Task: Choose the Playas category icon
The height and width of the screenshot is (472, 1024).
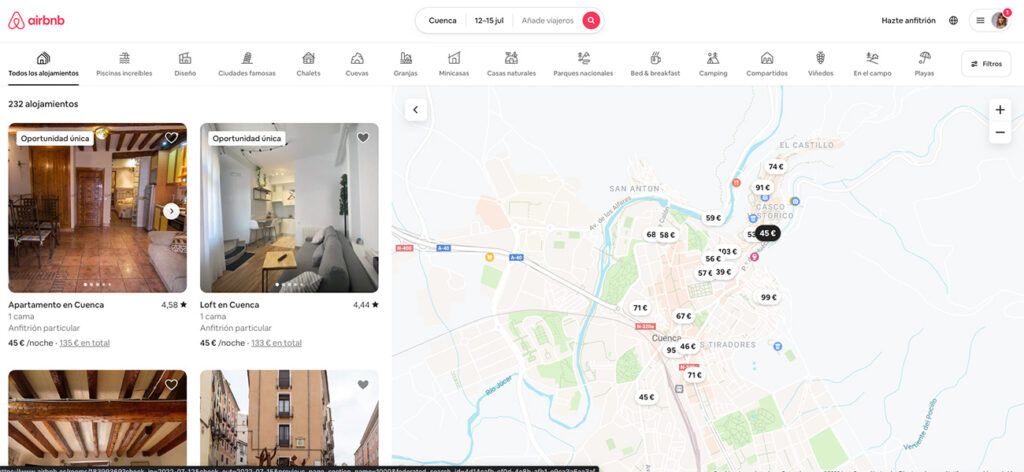Action: pos(924,58)
